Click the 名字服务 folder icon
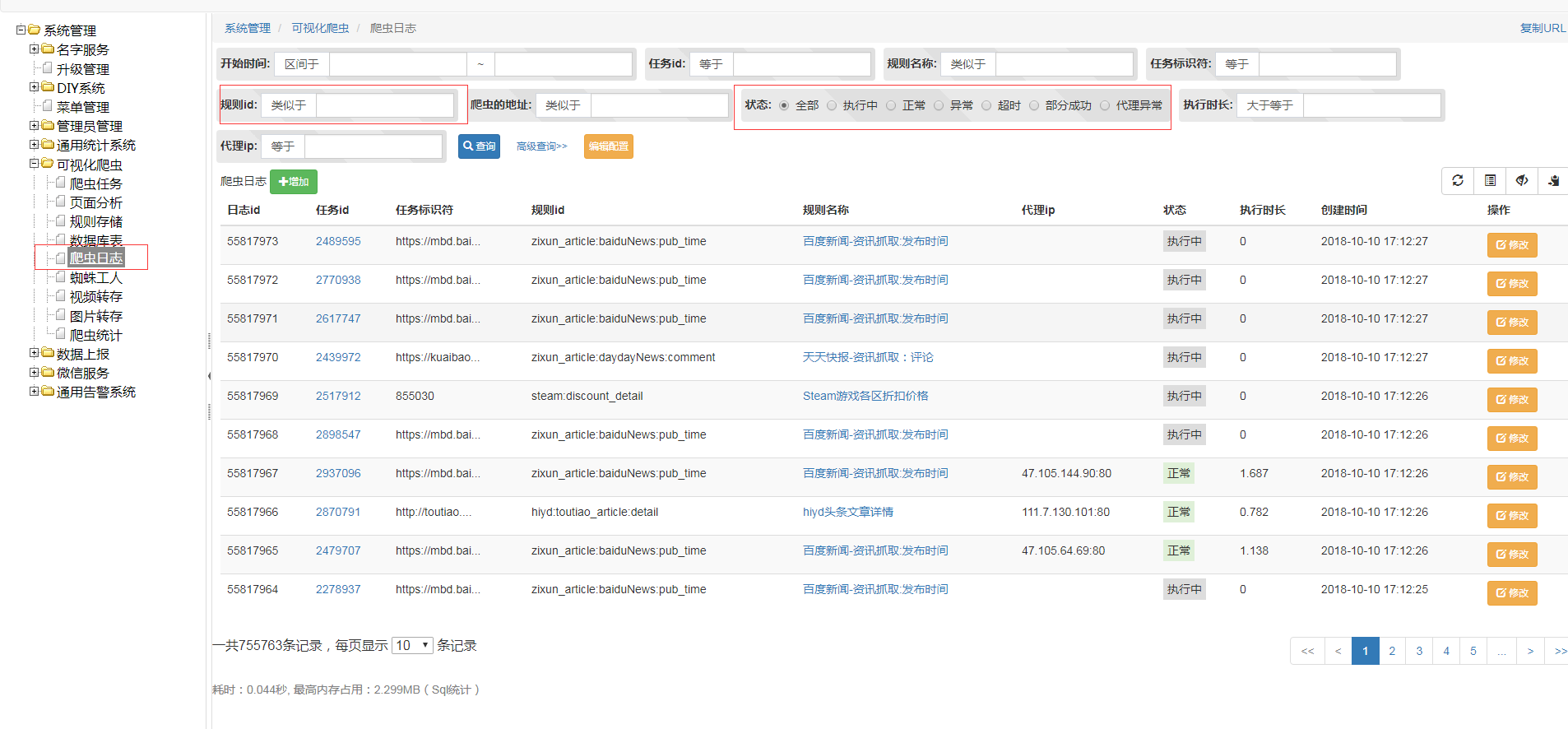The height and width of the screenshot is (729, 1568). point(48,49)
